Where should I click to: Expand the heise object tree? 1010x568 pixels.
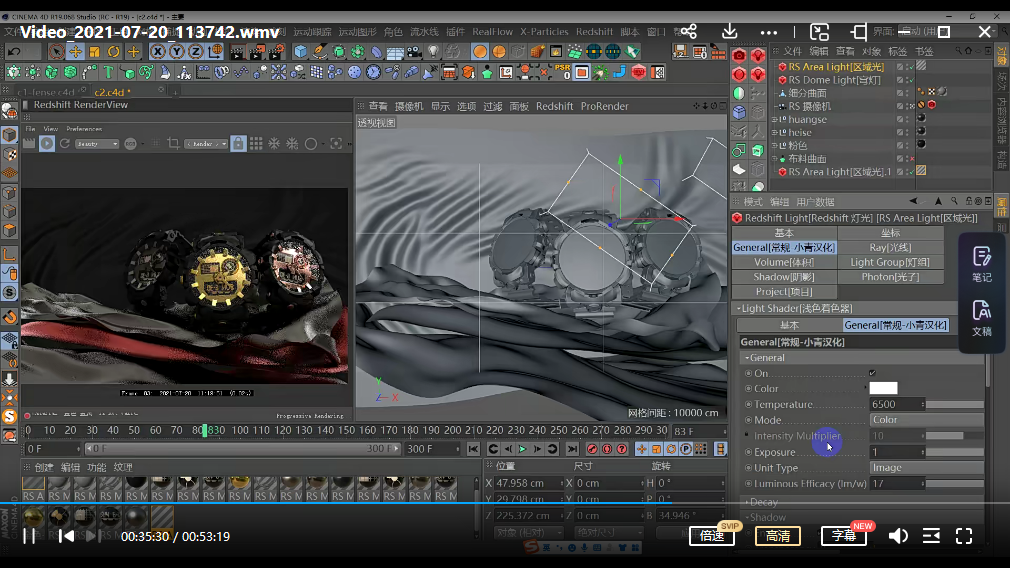click(x=774, y=132)
